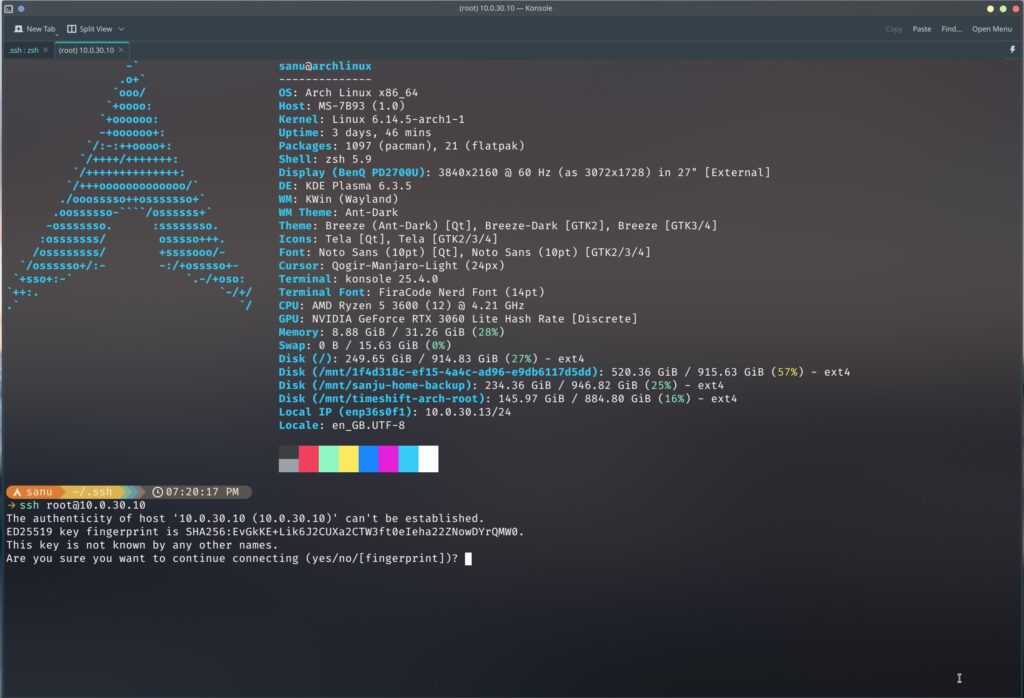Click the 'GPU: NVIDIA GeForce RTX 3060' line
Image resolution: width=1024 pixels, height=698 pixels.
point(458,319)
